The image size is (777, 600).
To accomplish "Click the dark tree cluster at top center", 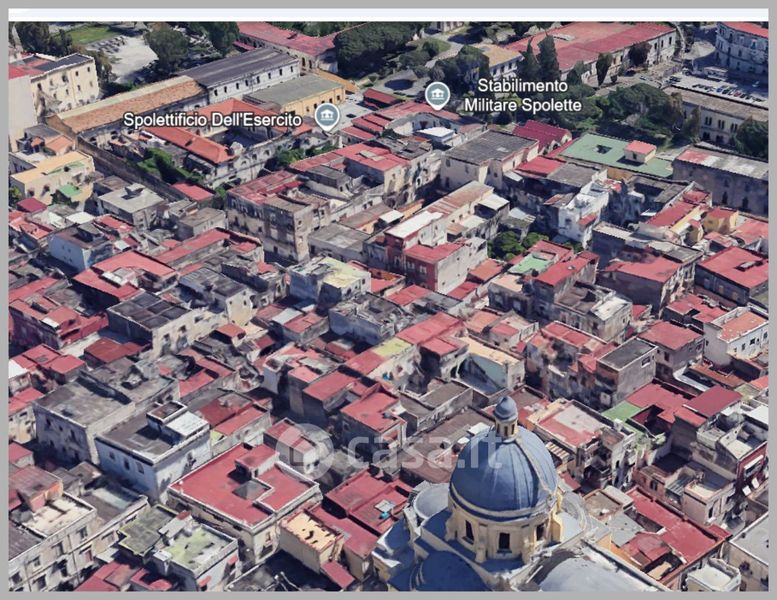I will pyautogui.click(x=370, y=45).
